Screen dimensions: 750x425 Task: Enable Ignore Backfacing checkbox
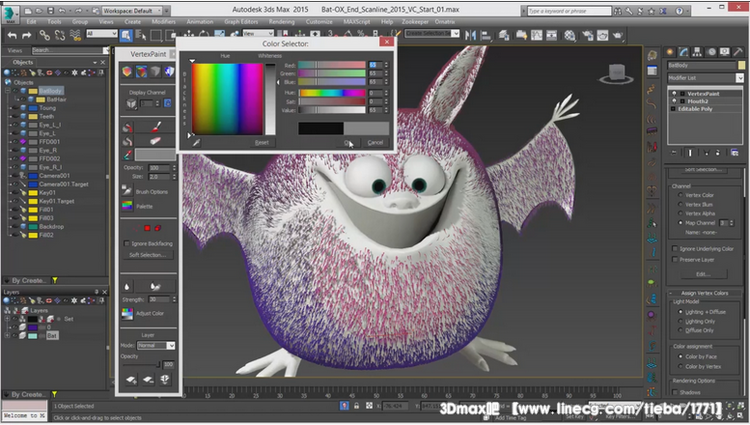tap(125, 243)
